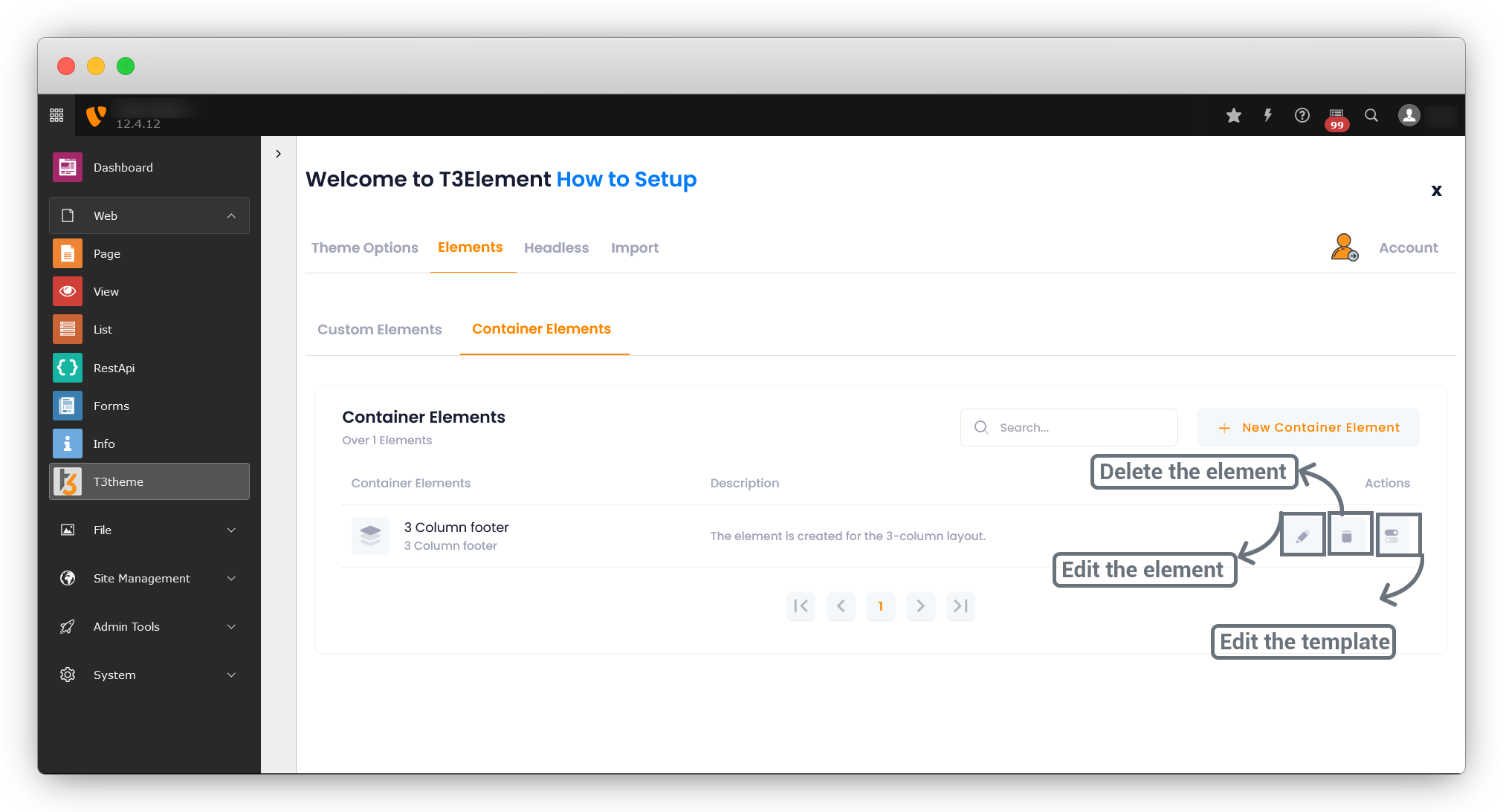Open the RestApi module
The image size is (1503, 812).
pyautogui.click(x=149, y=368)
